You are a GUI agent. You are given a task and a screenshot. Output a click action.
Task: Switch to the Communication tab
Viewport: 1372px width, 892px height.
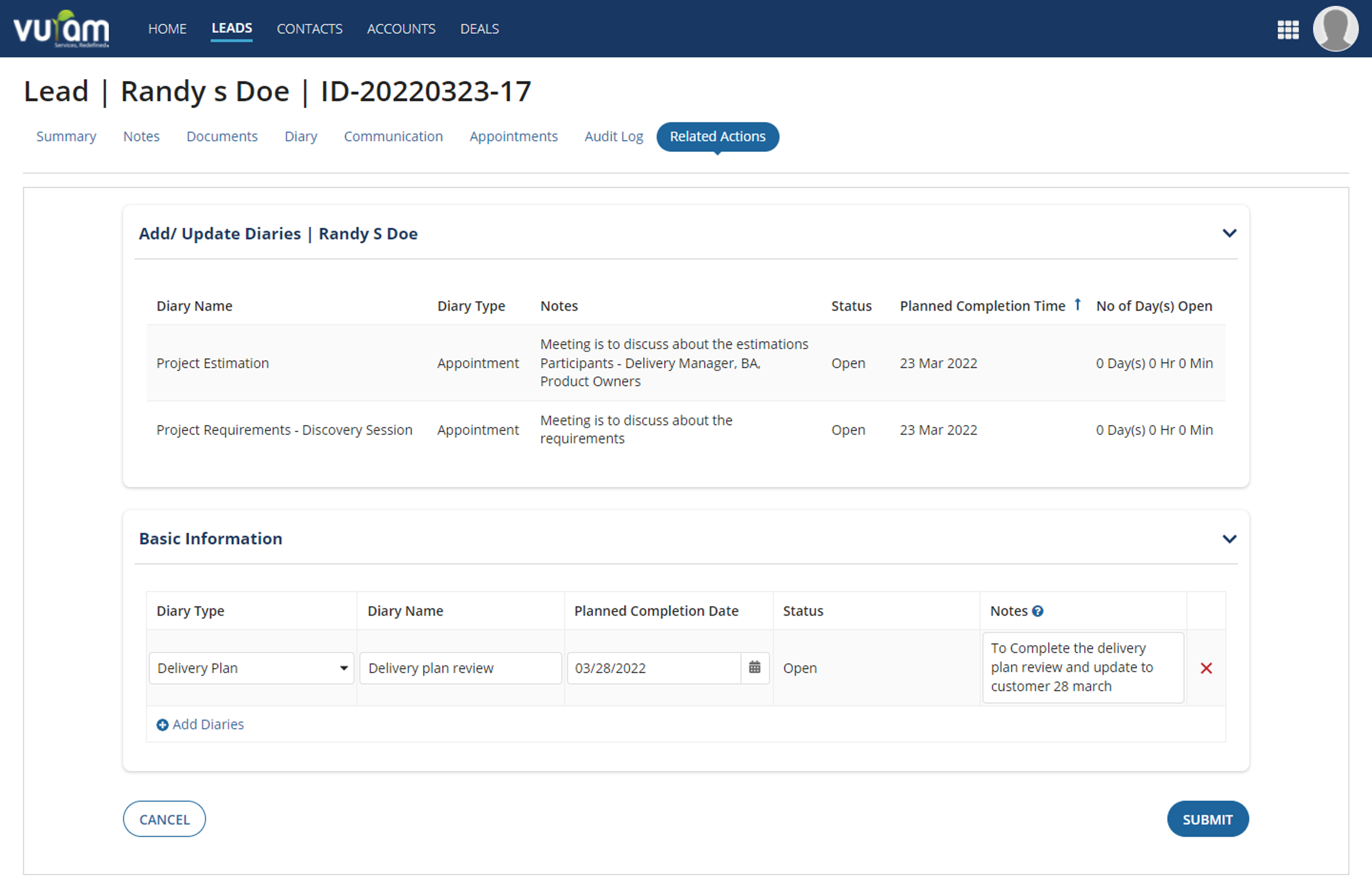(x=393, y=137)
